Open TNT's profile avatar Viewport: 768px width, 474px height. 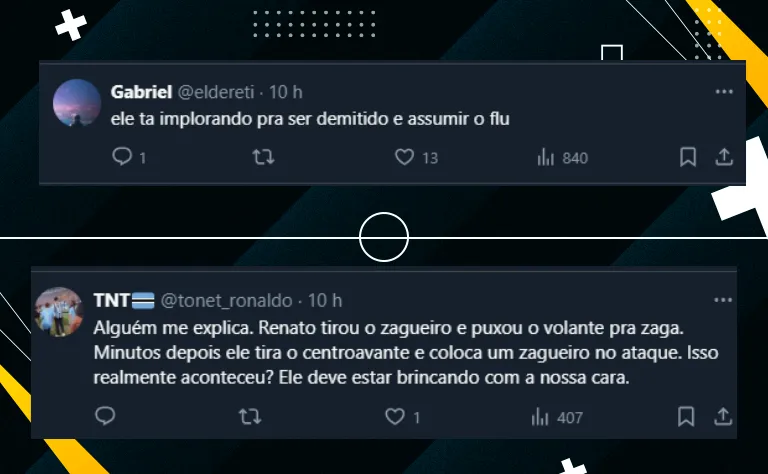pyautogui.click(x=58, y=312)
